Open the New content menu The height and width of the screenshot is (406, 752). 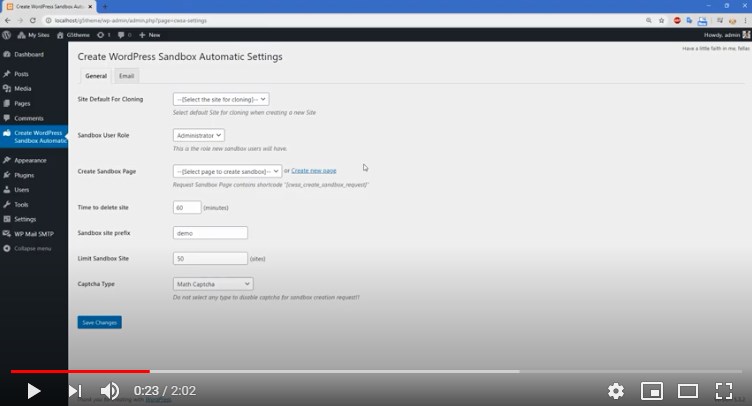150,35
